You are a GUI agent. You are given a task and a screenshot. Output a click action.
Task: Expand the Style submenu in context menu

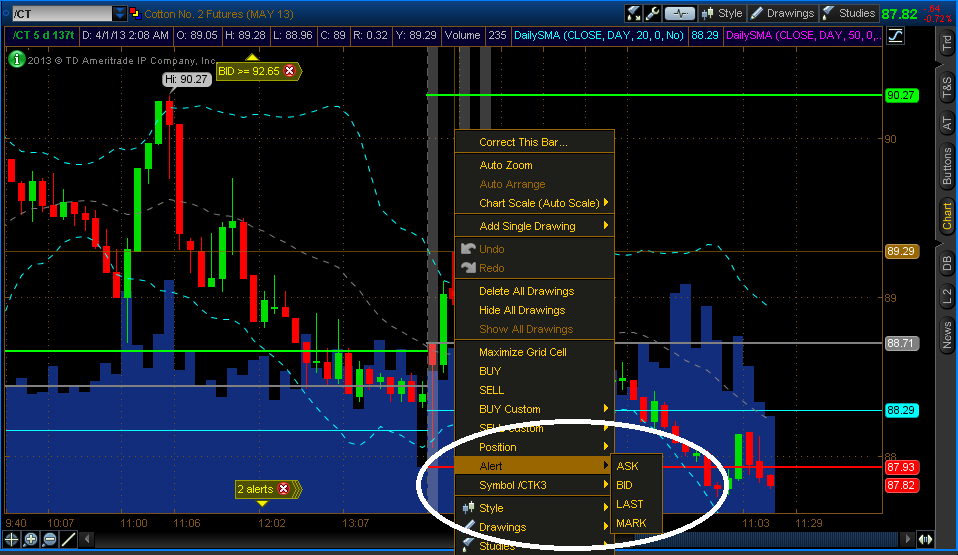coord(535,508)
